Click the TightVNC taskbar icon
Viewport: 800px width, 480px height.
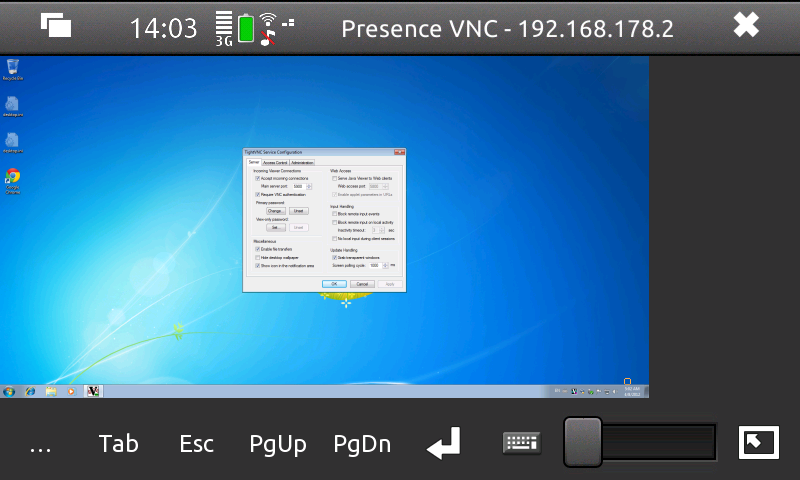tap(94, 390)
